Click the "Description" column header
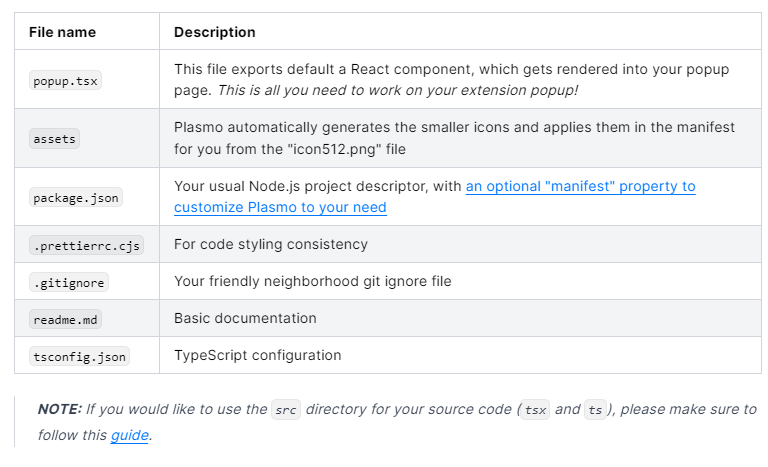768x467 pixels. click(x=215, y=32)
